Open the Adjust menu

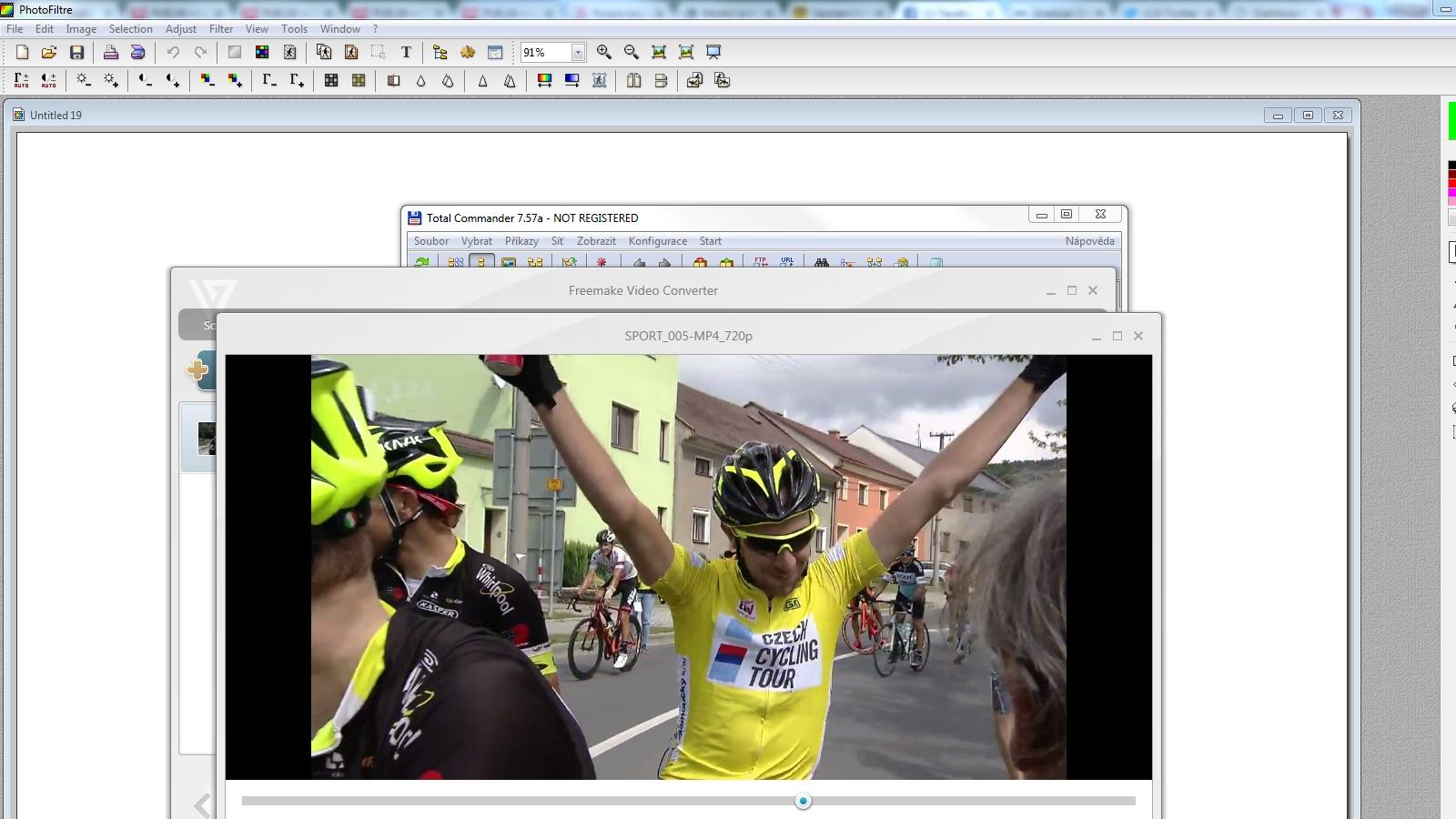(x=181, y=29)
